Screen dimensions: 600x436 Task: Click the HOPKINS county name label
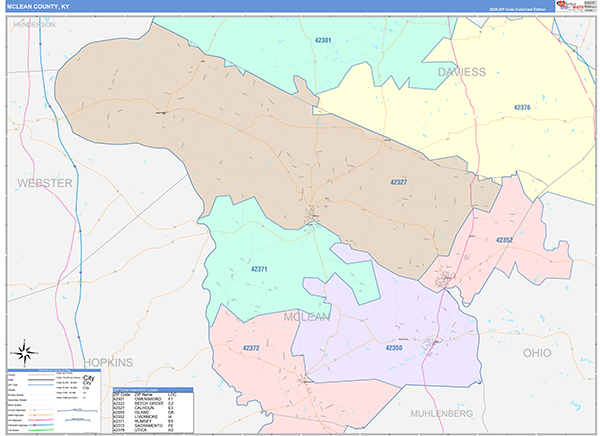(x=108, y=363)
